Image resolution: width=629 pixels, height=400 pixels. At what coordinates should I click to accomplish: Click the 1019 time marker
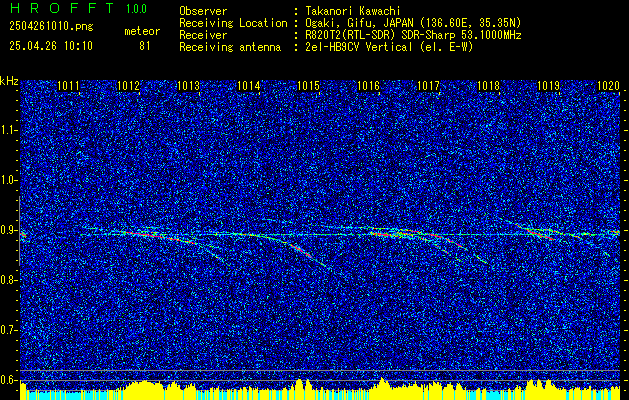point(548,86)
